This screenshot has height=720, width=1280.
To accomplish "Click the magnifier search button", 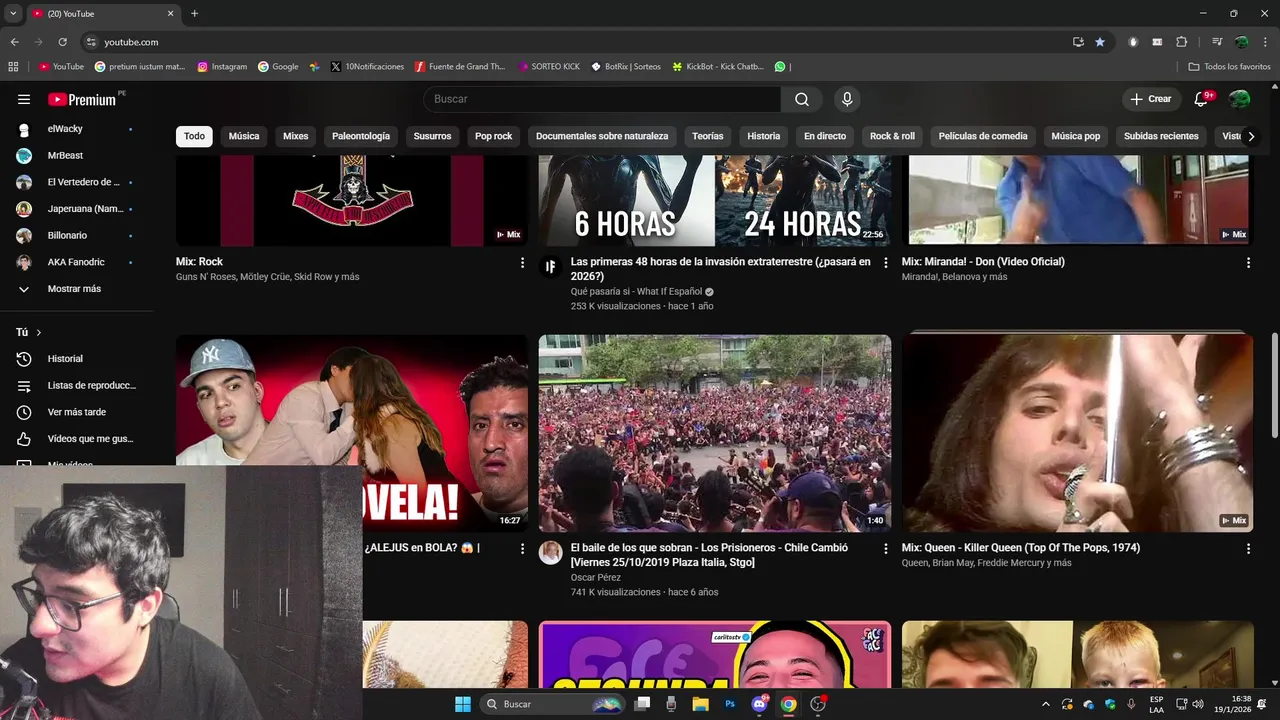I will point(802,99).
